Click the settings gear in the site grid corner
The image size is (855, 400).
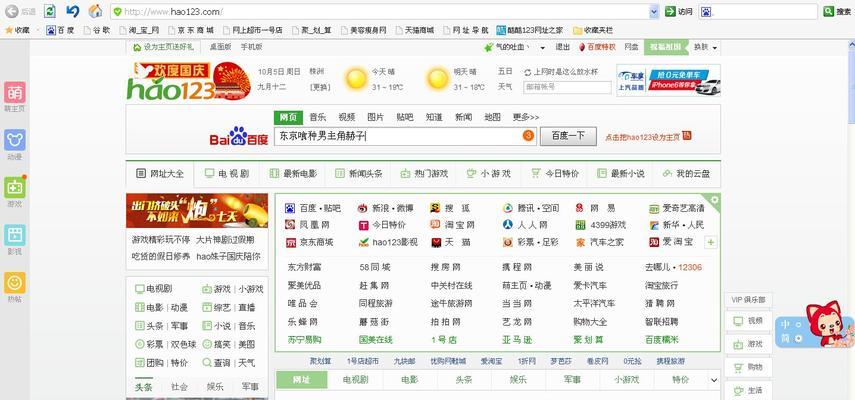(714, 199)
